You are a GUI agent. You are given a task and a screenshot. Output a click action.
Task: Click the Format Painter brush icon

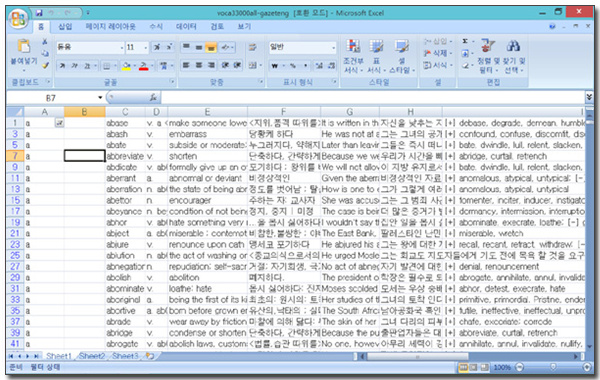tap(45, 65)
